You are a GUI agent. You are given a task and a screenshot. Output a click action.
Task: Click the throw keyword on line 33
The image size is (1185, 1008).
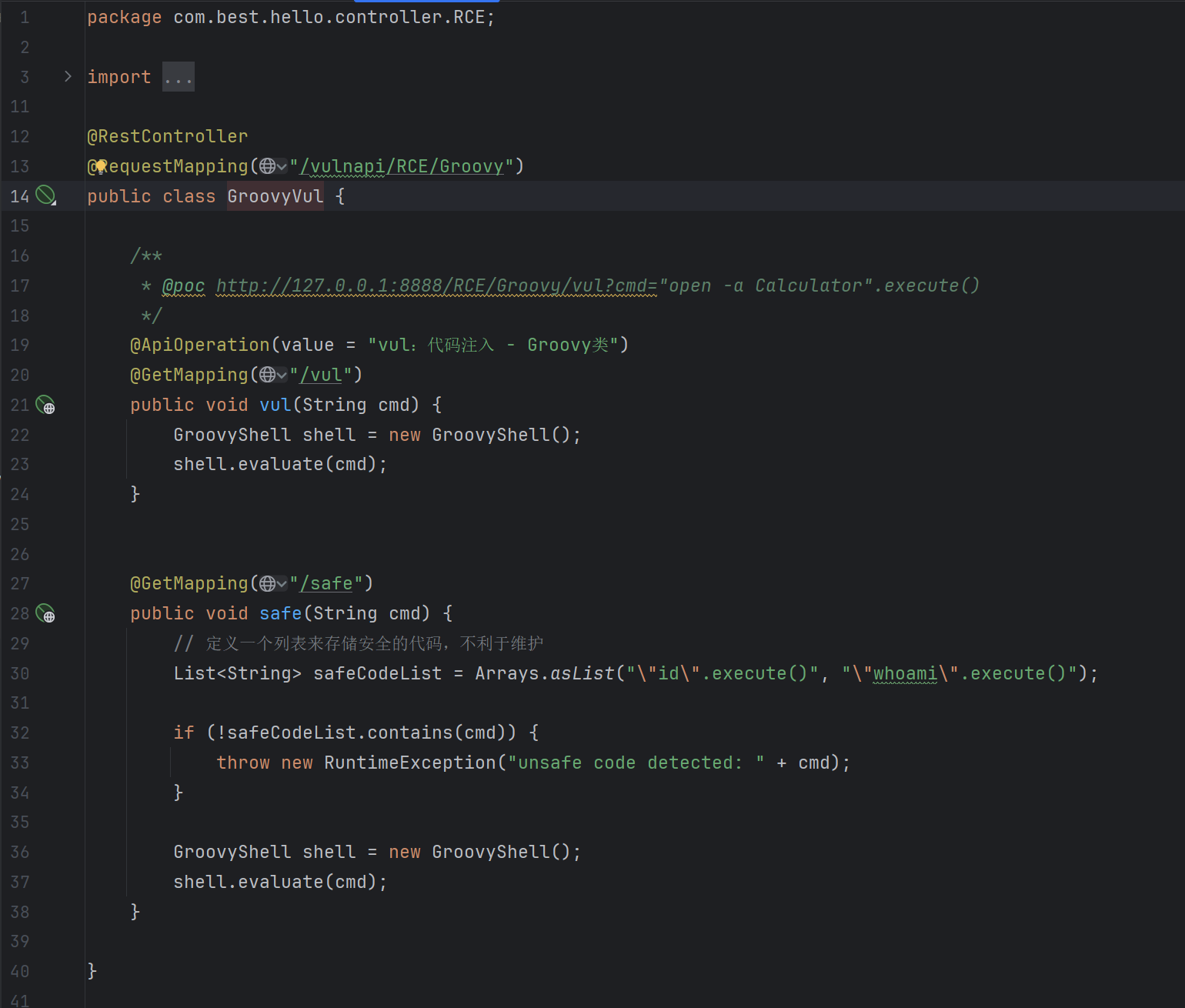[x=243, y=763]
